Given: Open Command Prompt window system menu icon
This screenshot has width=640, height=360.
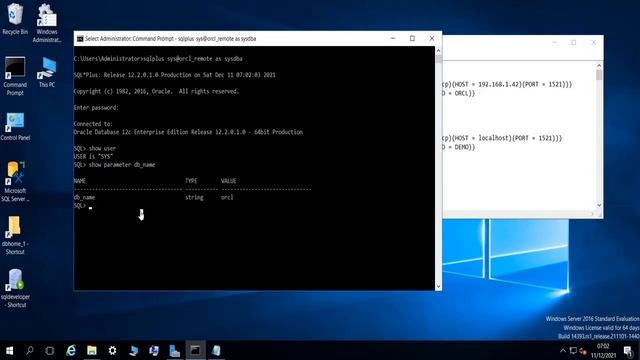Looking at the screenshot, I should tap(80, 39).
